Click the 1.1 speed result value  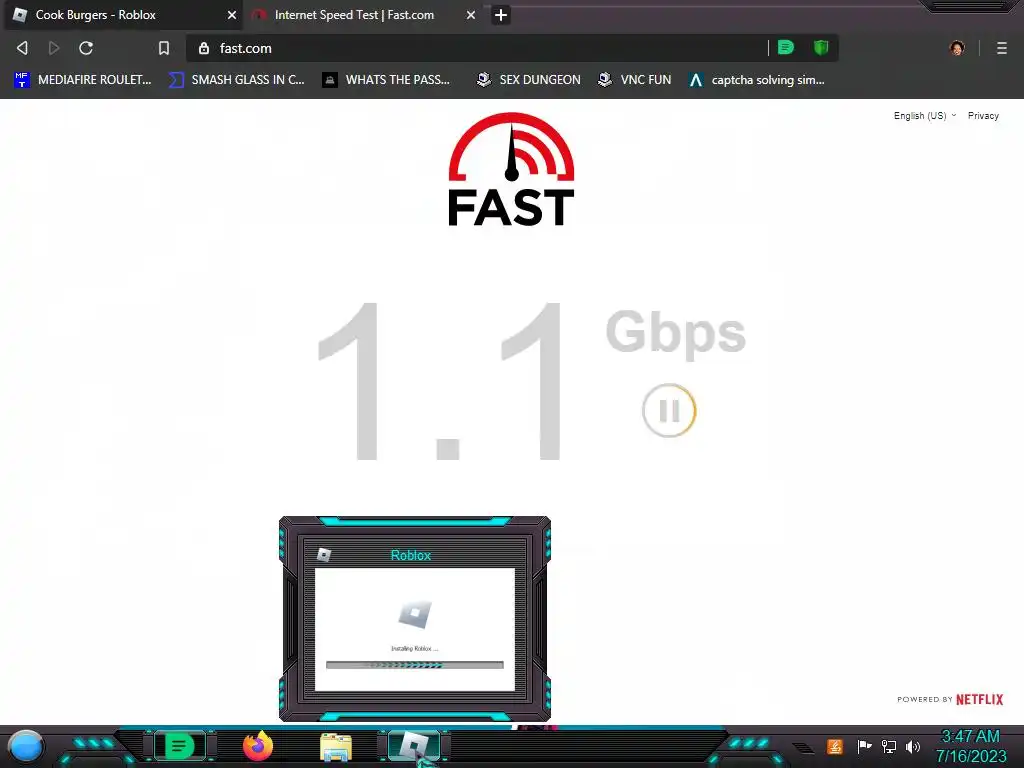tap(439, 381)
